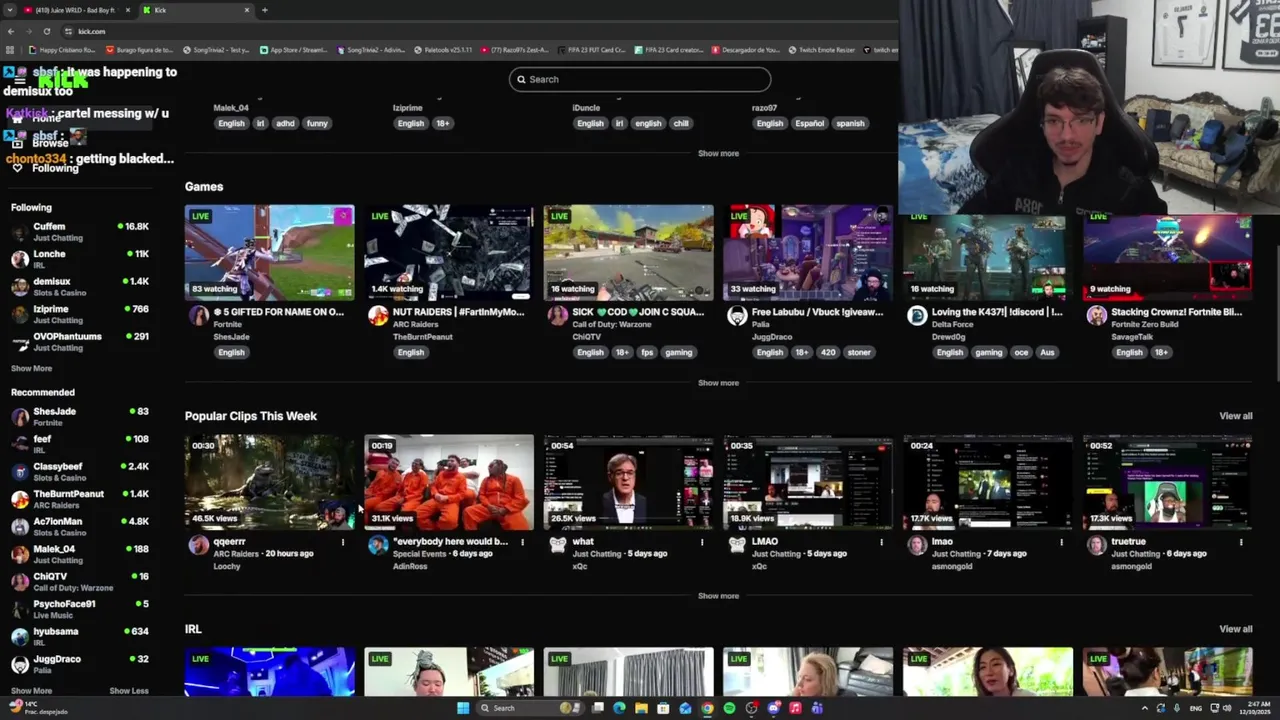Open options menu for lmao asmongold clip

(x=1062, y=542)
